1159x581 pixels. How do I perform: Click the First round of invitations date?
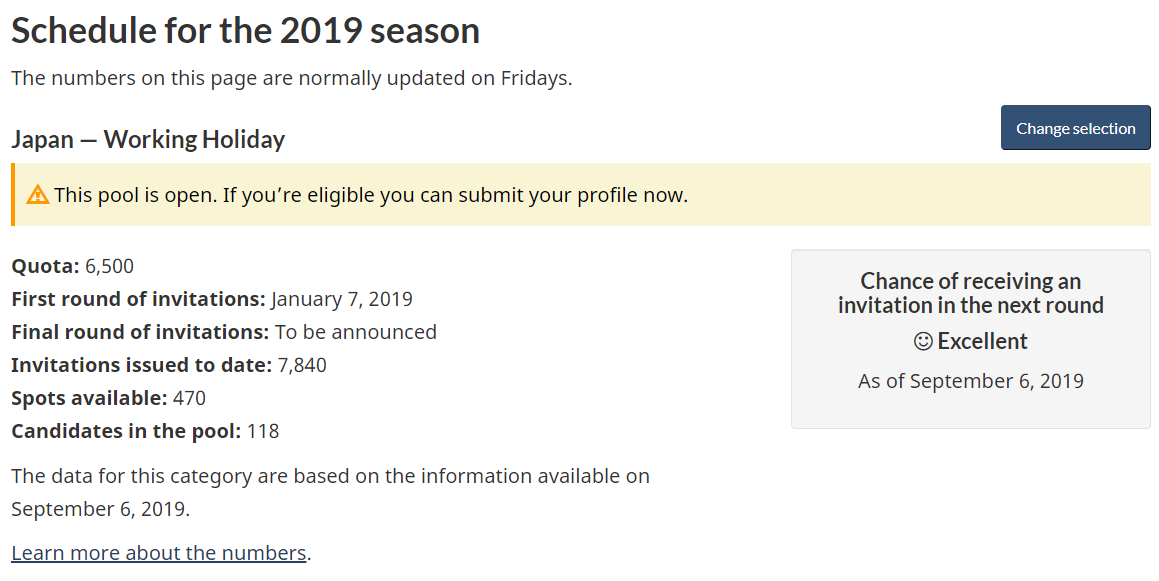pos(341,299)
